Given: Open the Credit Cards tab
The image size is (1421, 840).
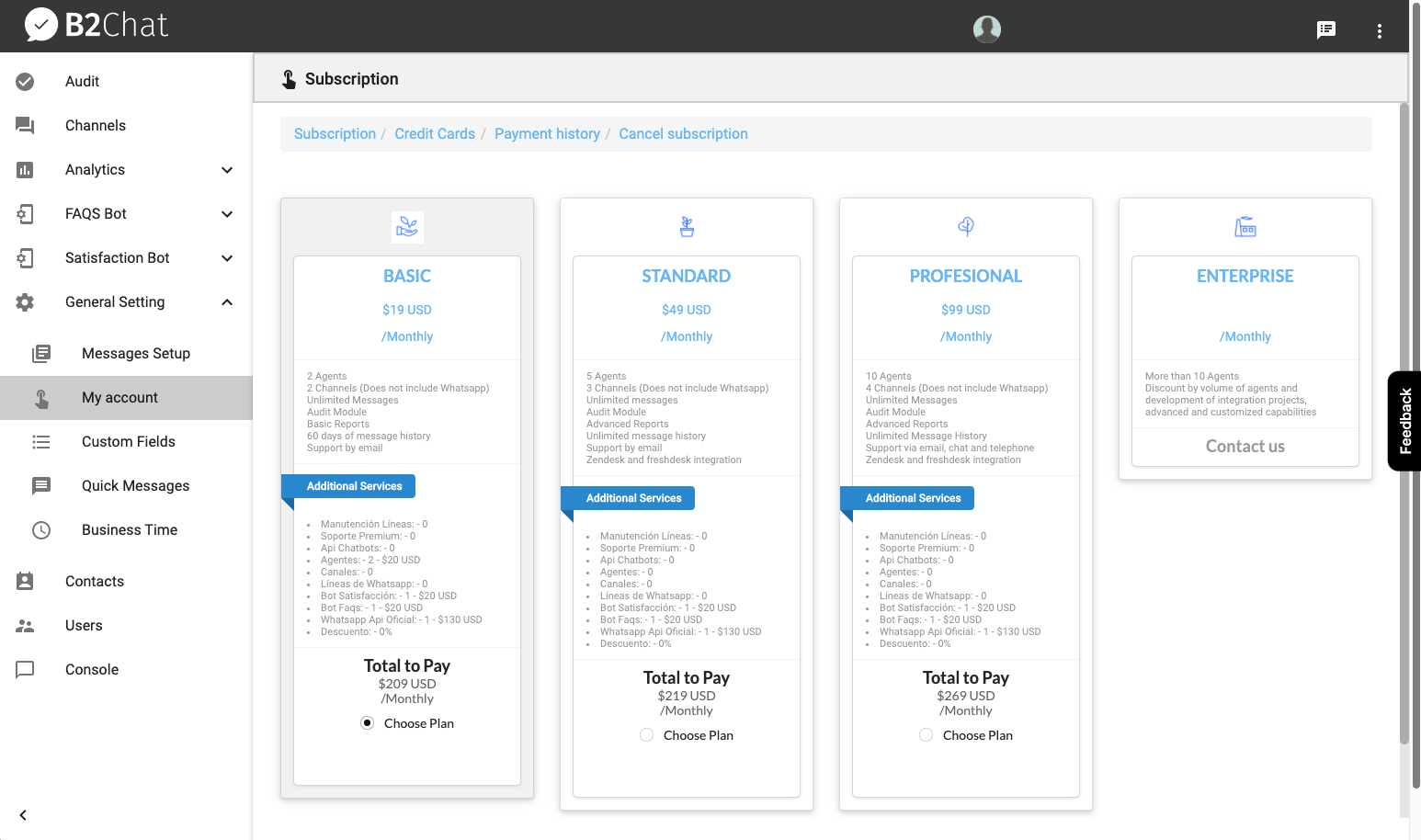Looking at the screenshot, I should click(x=435, y=134).
